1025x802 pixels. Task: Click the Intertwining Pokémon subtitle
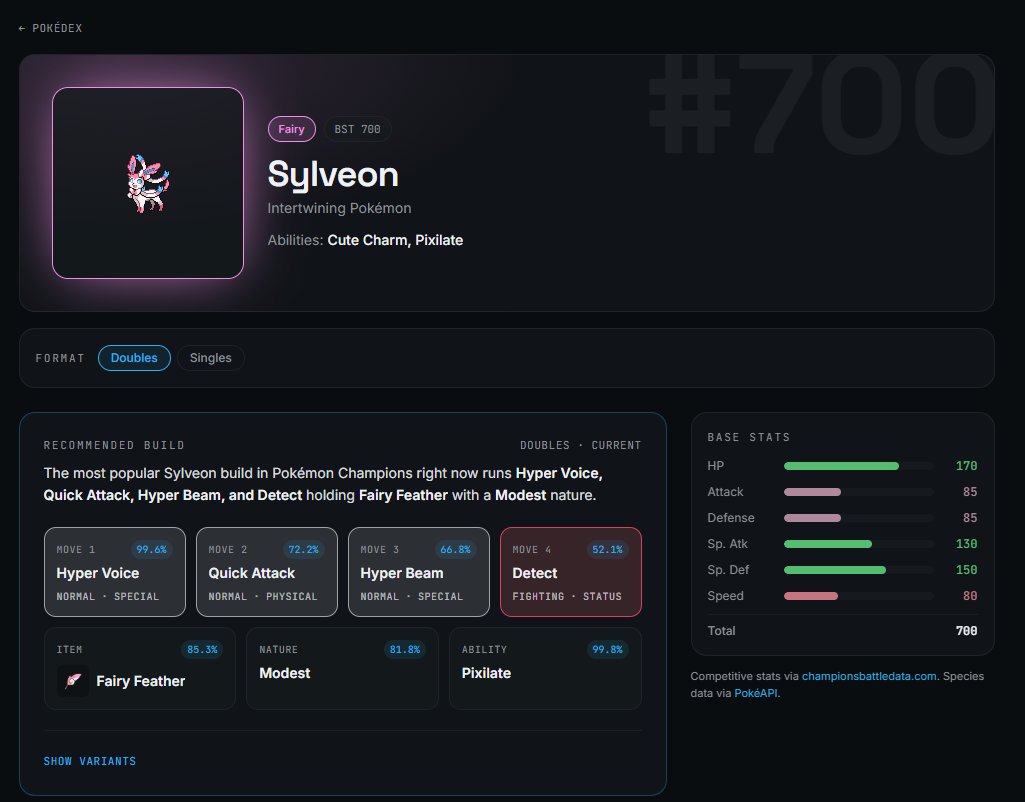click(x=339, y=208)
